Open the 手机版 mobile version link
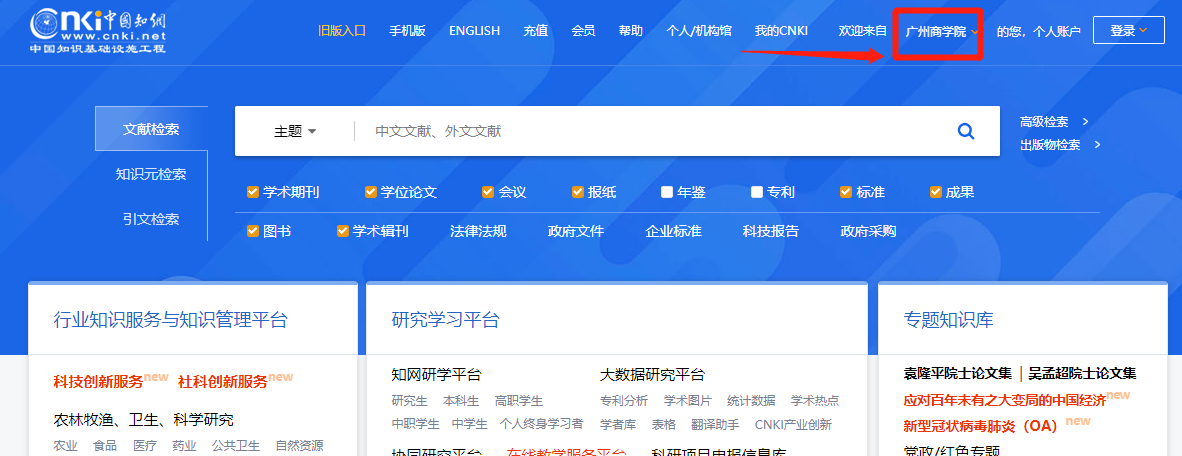 pos(407,31)
